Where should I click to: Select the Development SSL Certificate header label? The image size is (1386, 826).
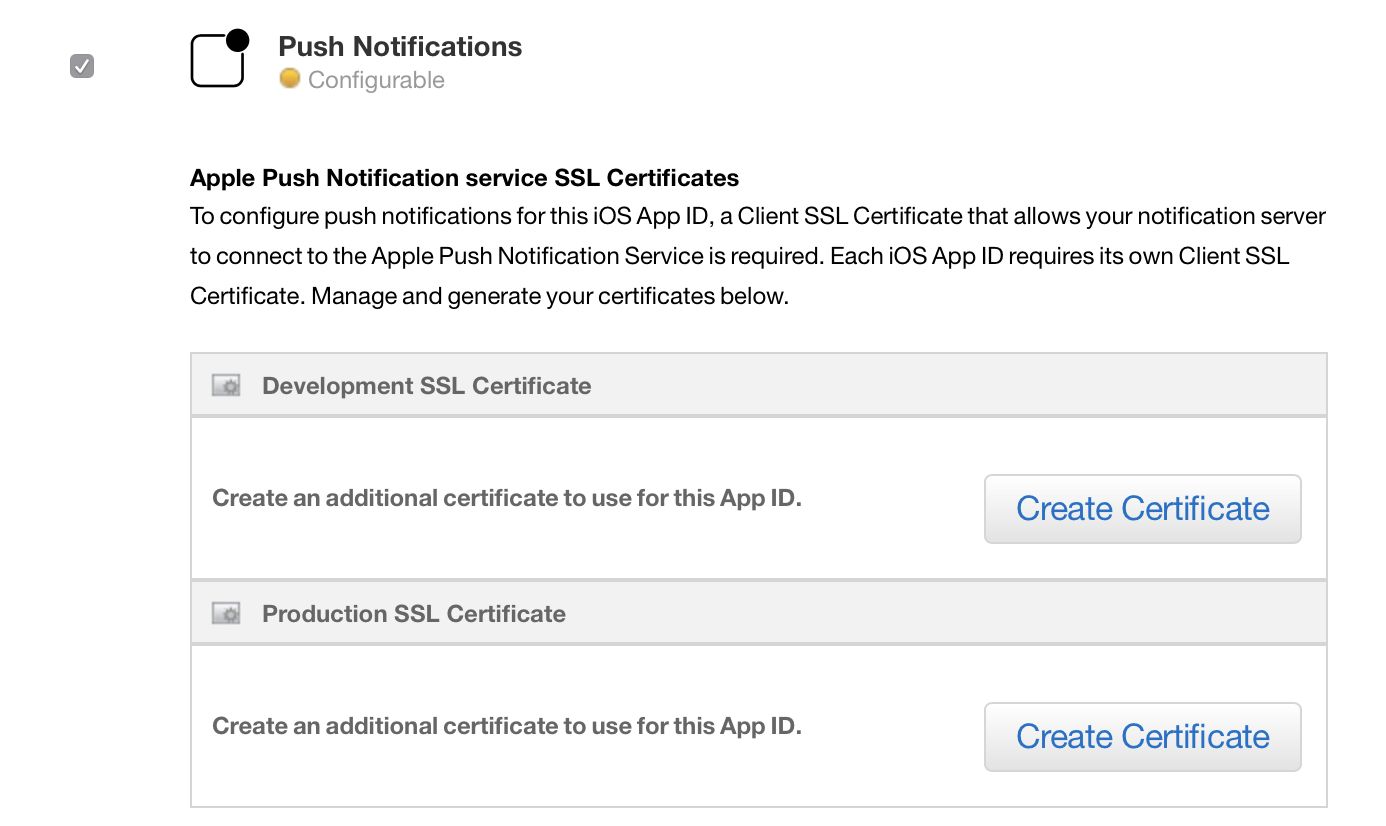[426, 386]
